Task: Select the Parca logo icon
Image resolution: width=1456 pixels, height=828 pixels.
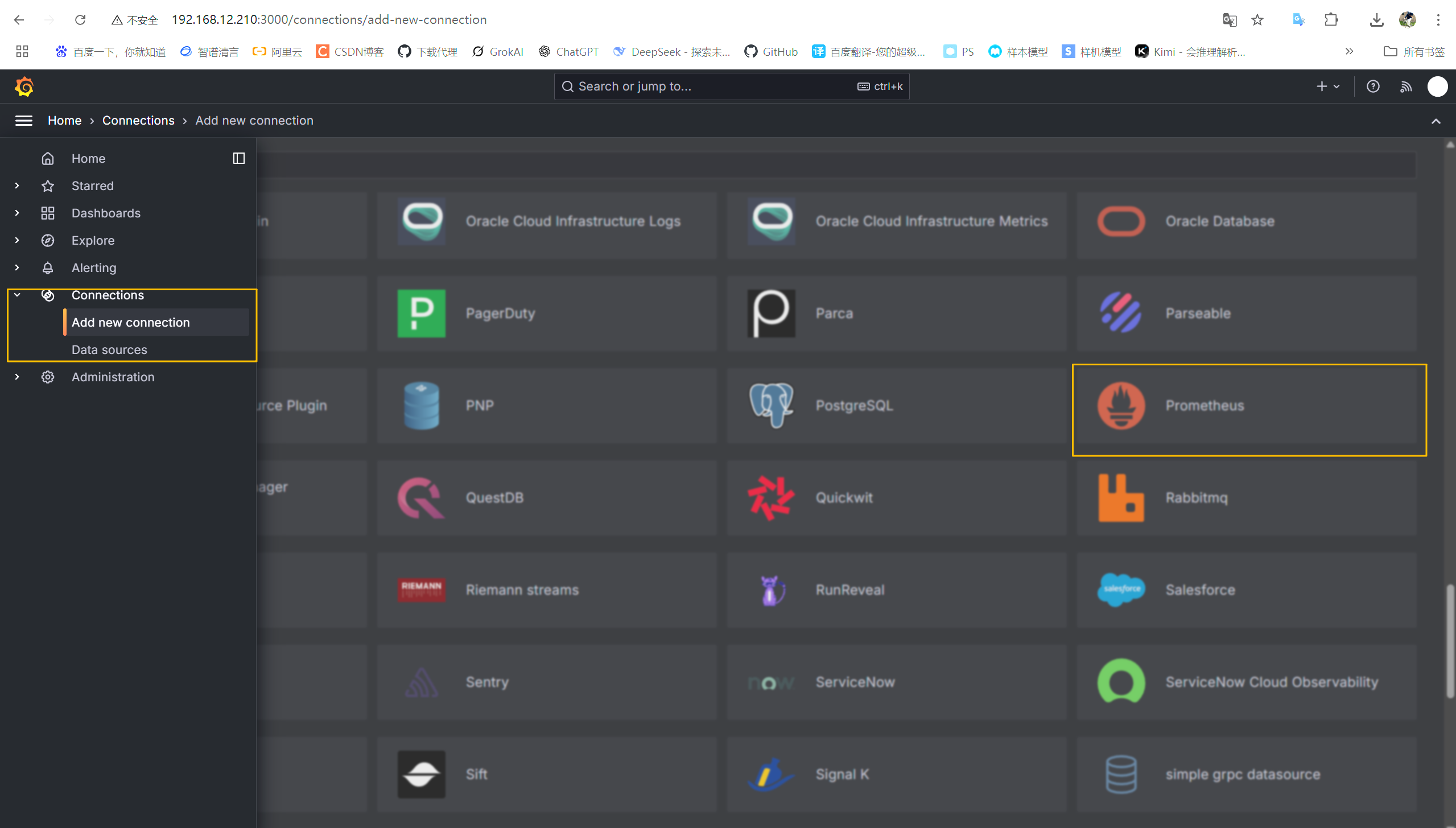Action: point(771,313)
